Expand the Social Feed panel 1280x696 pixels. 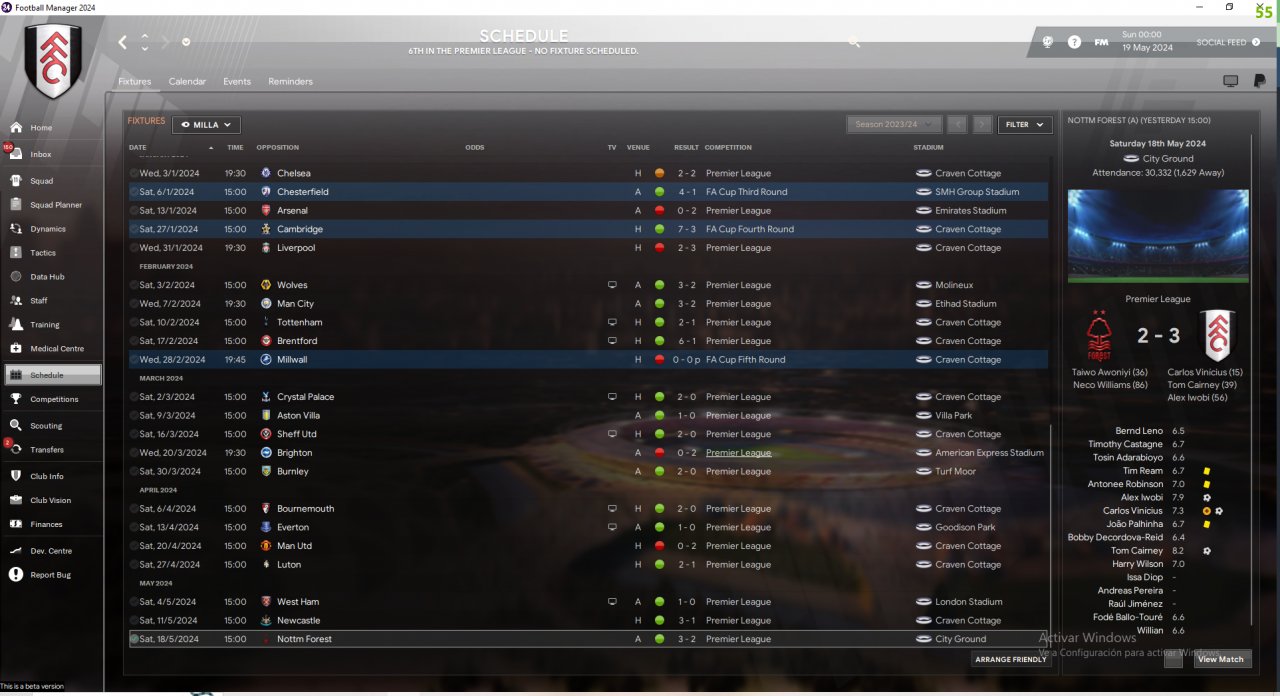pyautogui.click(x=1226, y=43)
